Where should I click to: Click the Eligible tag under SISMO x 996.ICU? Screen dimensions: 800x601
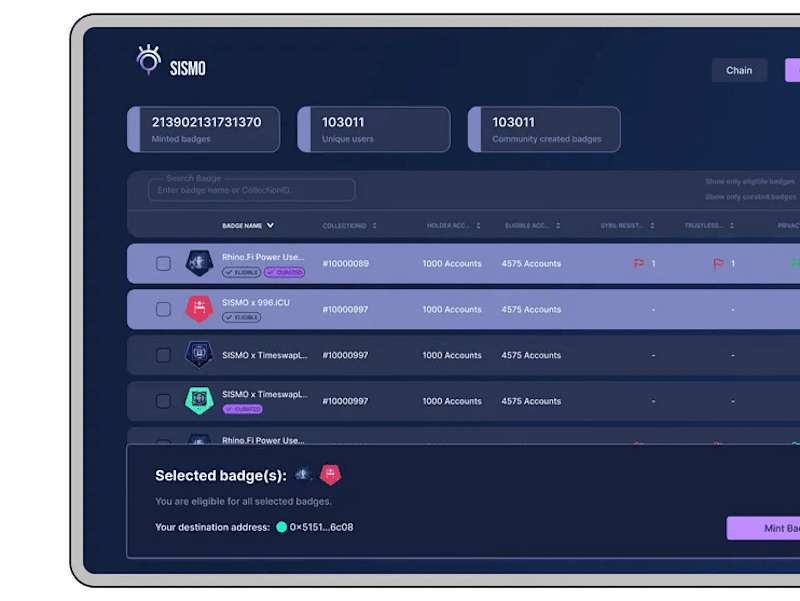[x=241, y=317]
